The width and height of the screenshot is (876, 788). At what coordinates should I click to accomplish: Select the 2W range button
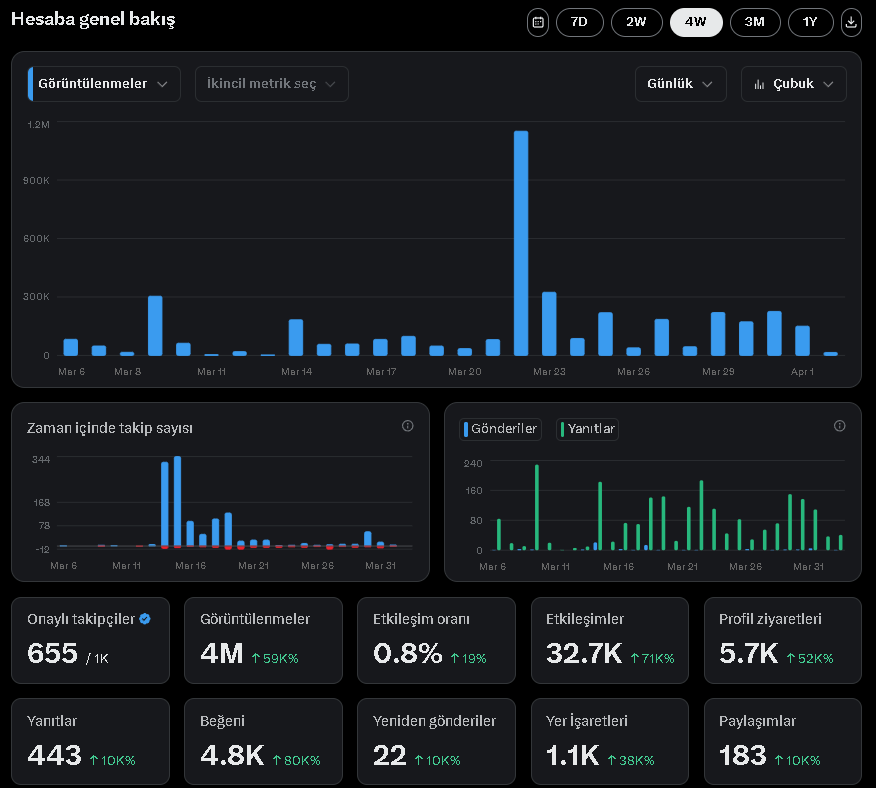point(637,22)
